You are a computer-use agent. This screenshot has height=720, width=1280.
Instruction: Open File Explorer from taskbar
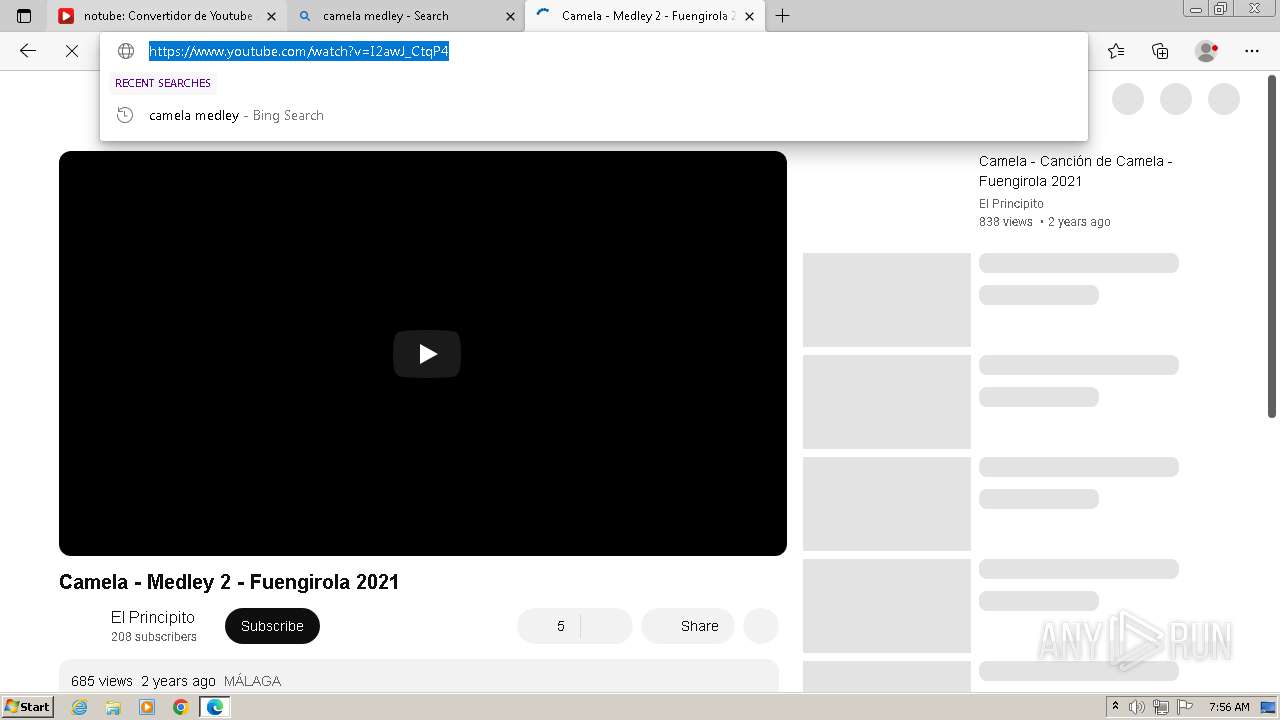(x=113, y=707)
